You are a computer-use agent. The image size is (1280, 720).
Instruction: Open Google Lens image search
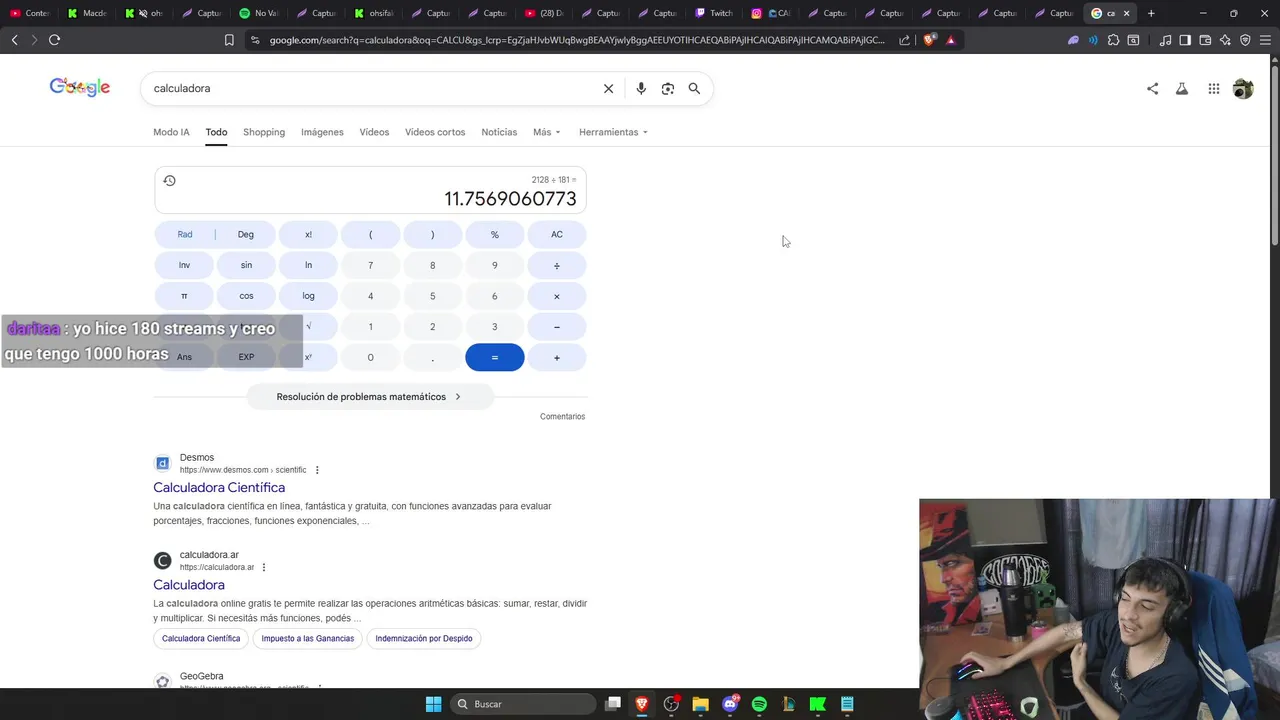click(668, 88)
